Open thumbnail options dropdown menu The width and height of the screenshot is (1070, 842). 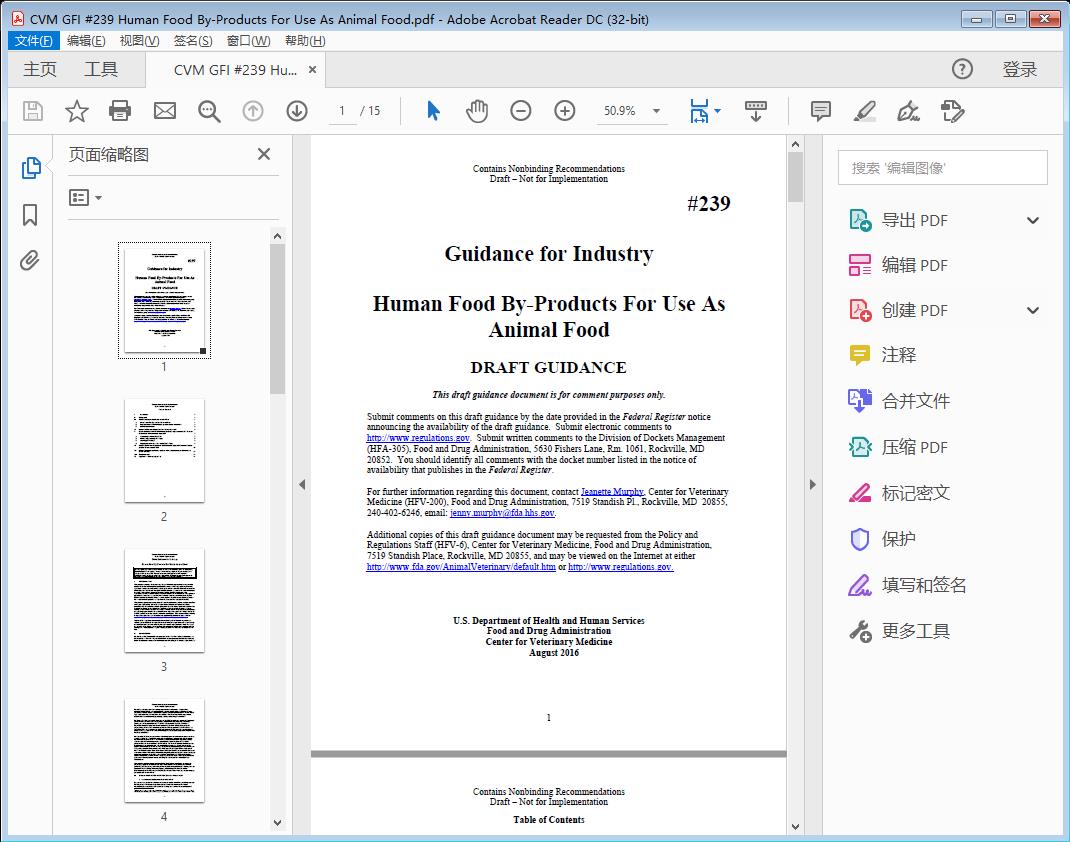point(86,198)
